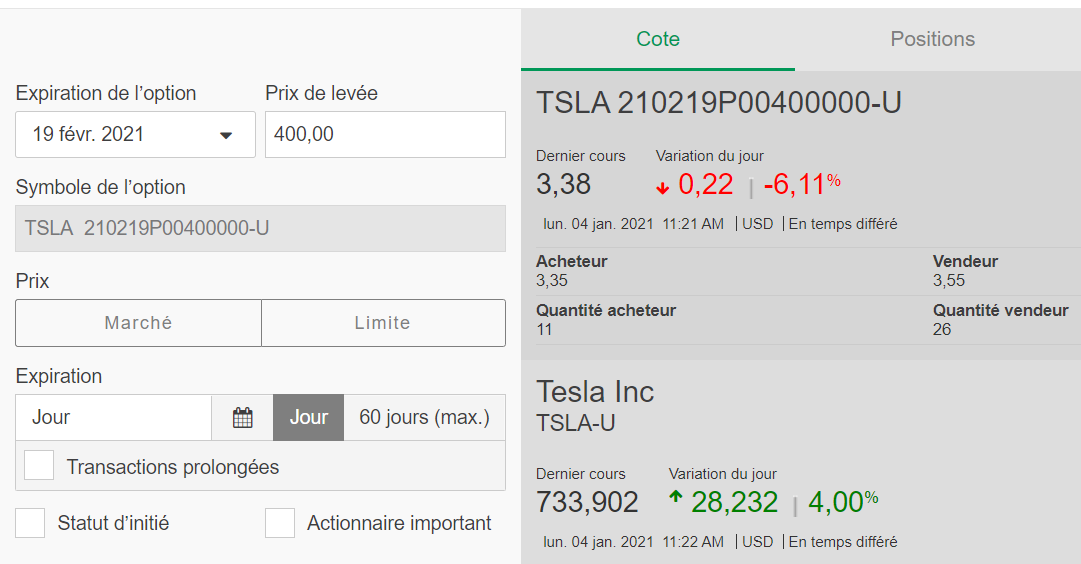Open the Positions tab
The width and height of the screenshot is (1081, 564).
pos(933,39)
